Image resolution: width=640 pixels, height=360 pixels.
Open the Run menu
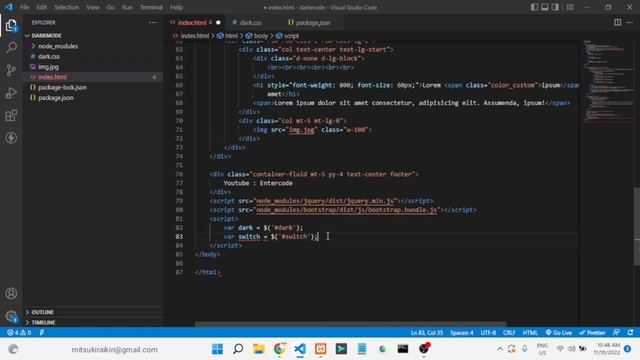pyautogui.click(x=127, y=7)
